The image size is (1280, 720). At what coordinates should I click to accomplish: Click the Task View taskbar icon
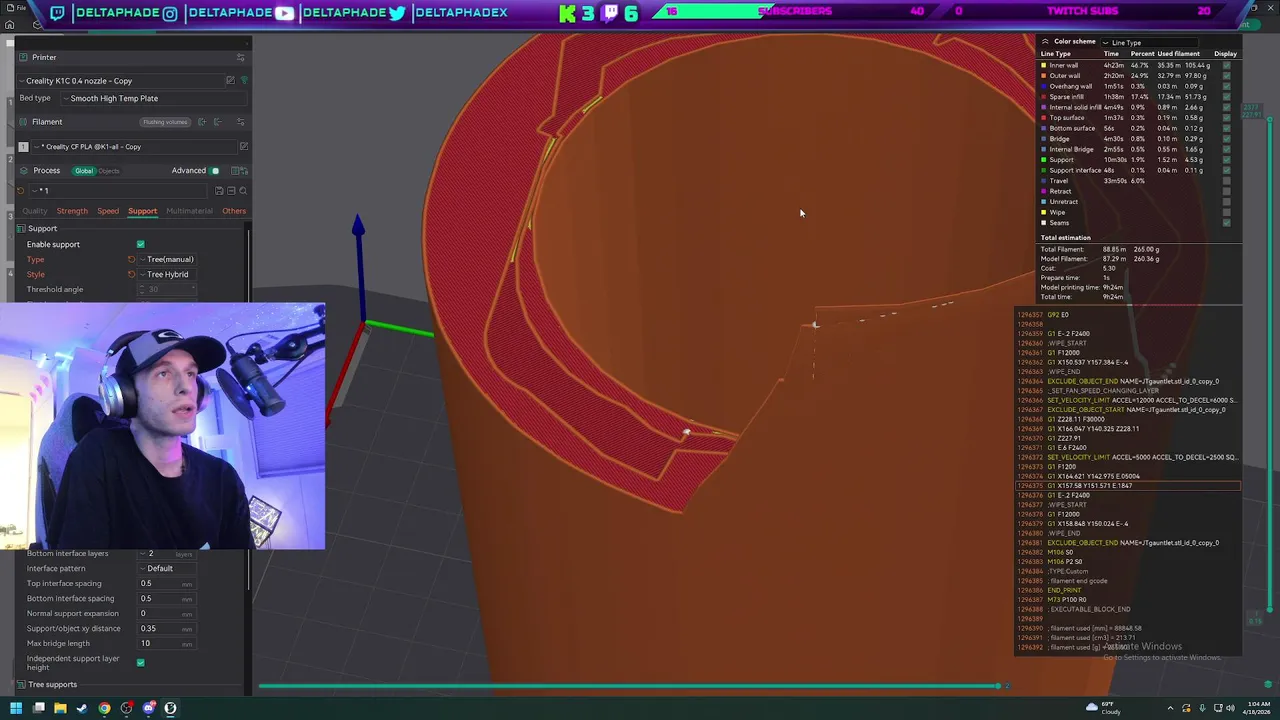(x=38, y=708)
